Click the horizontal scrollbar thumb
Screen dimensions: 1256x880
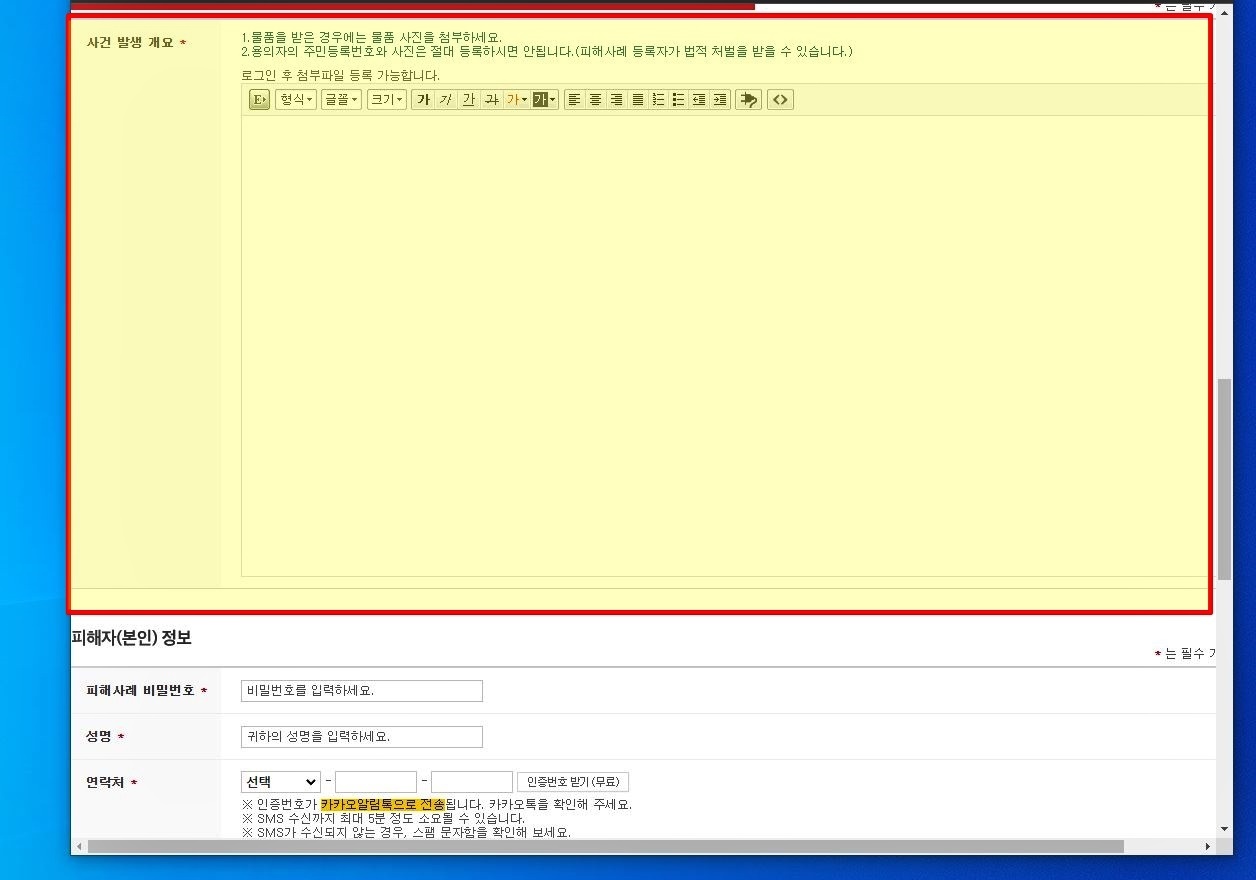[606, 847]
